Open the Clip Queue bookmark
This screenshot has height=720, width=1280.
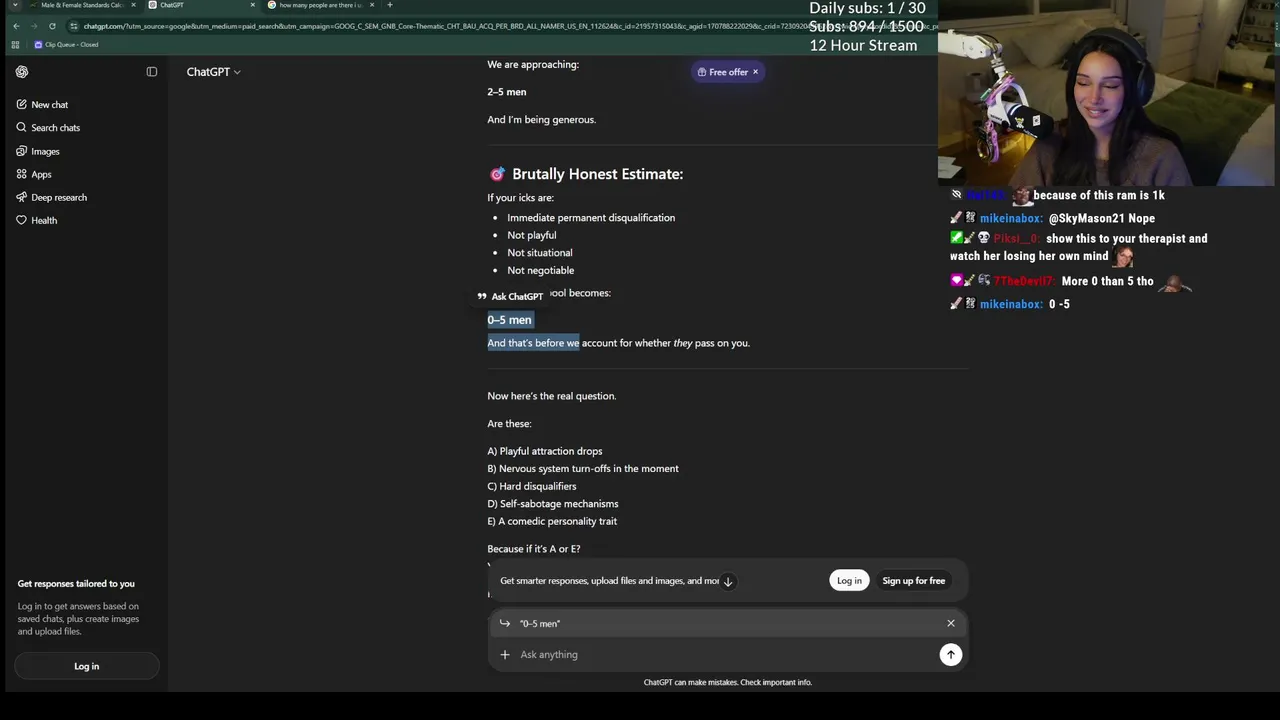66,45
